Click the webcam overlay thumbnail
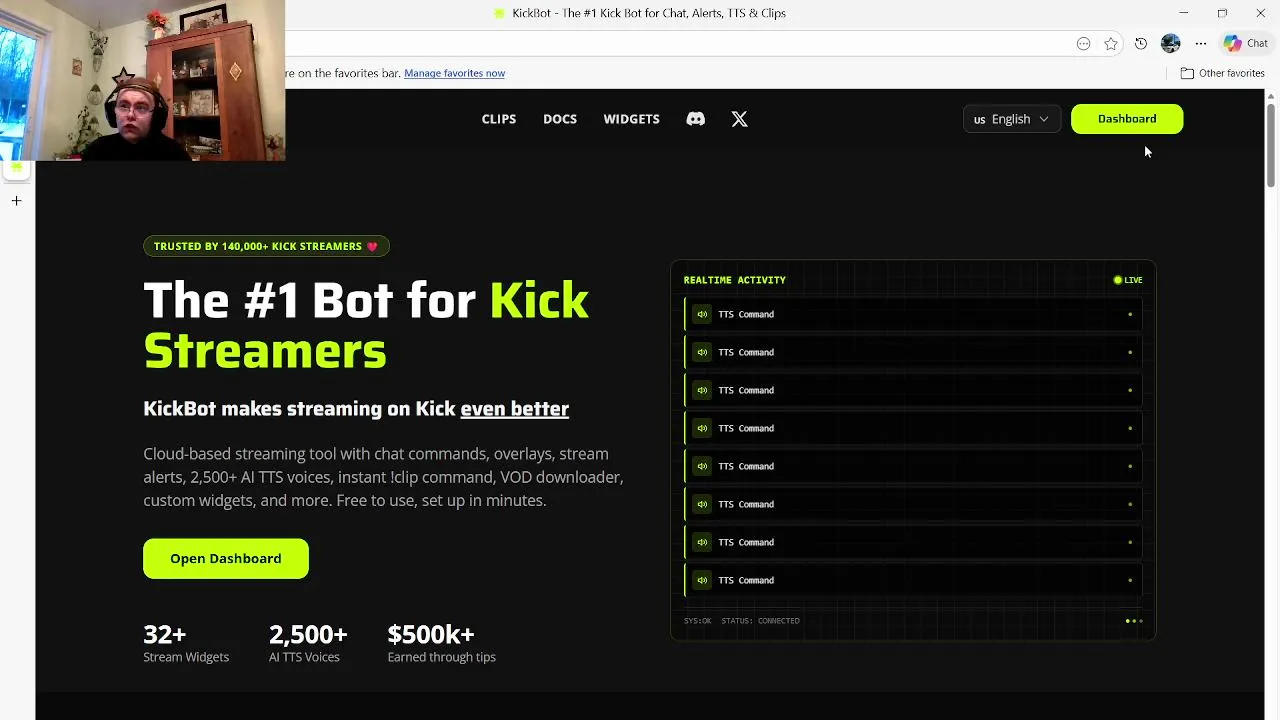The image size is (1280, 720). coord(142,80)
